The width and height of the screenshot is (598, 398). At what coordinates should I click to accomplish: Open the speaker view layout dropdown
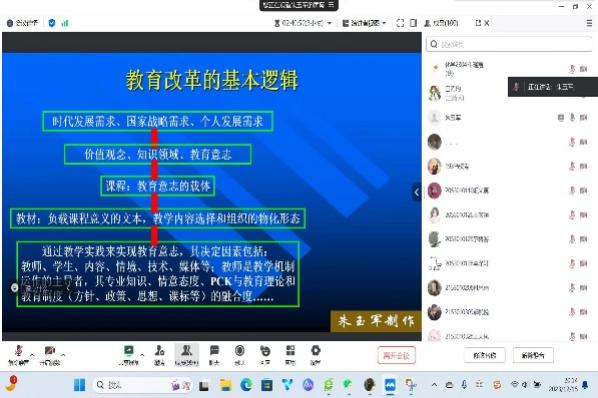[x=364, y=23]
